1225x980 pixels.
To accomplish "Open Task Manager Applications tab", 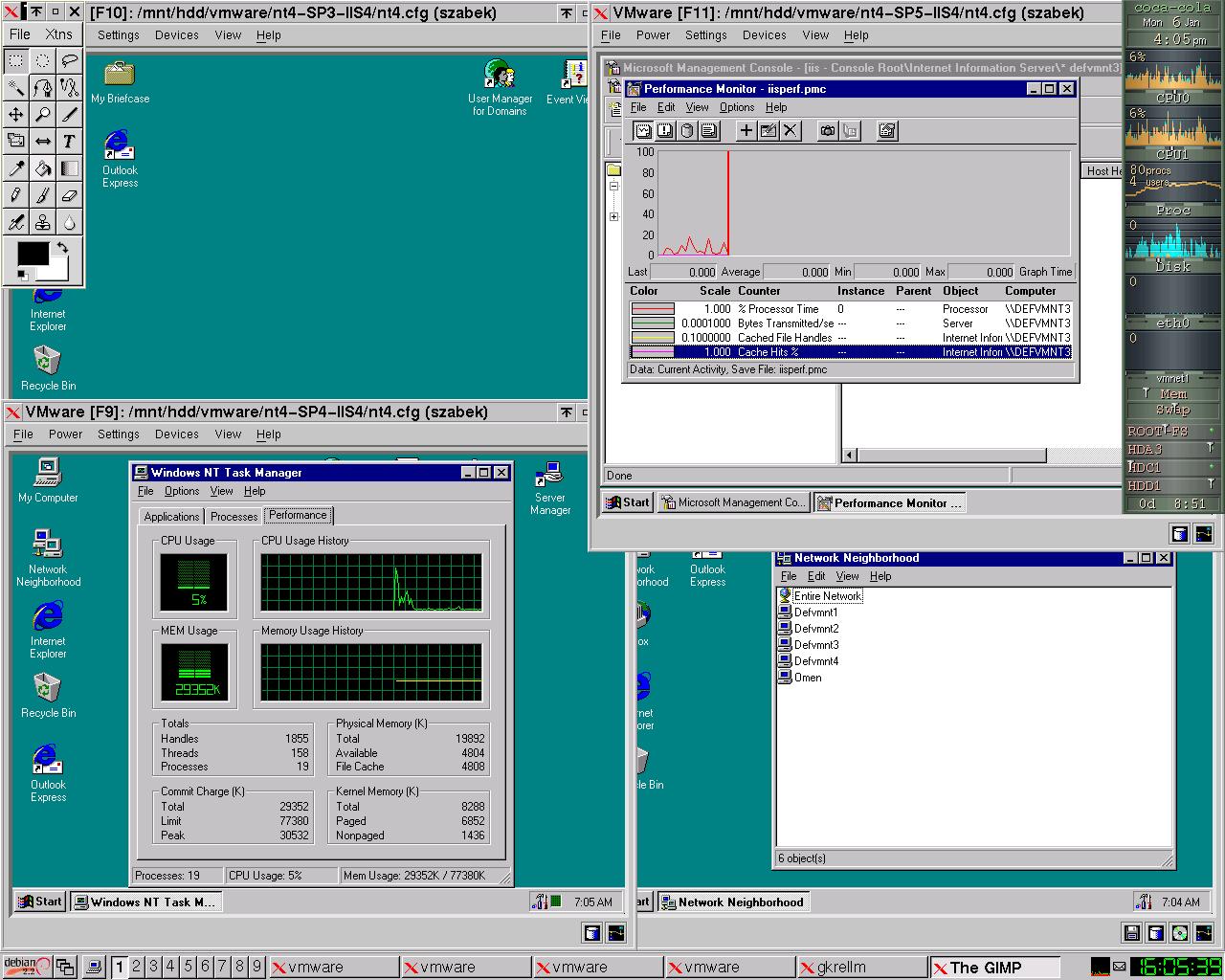I will click(x=171, y=516).
